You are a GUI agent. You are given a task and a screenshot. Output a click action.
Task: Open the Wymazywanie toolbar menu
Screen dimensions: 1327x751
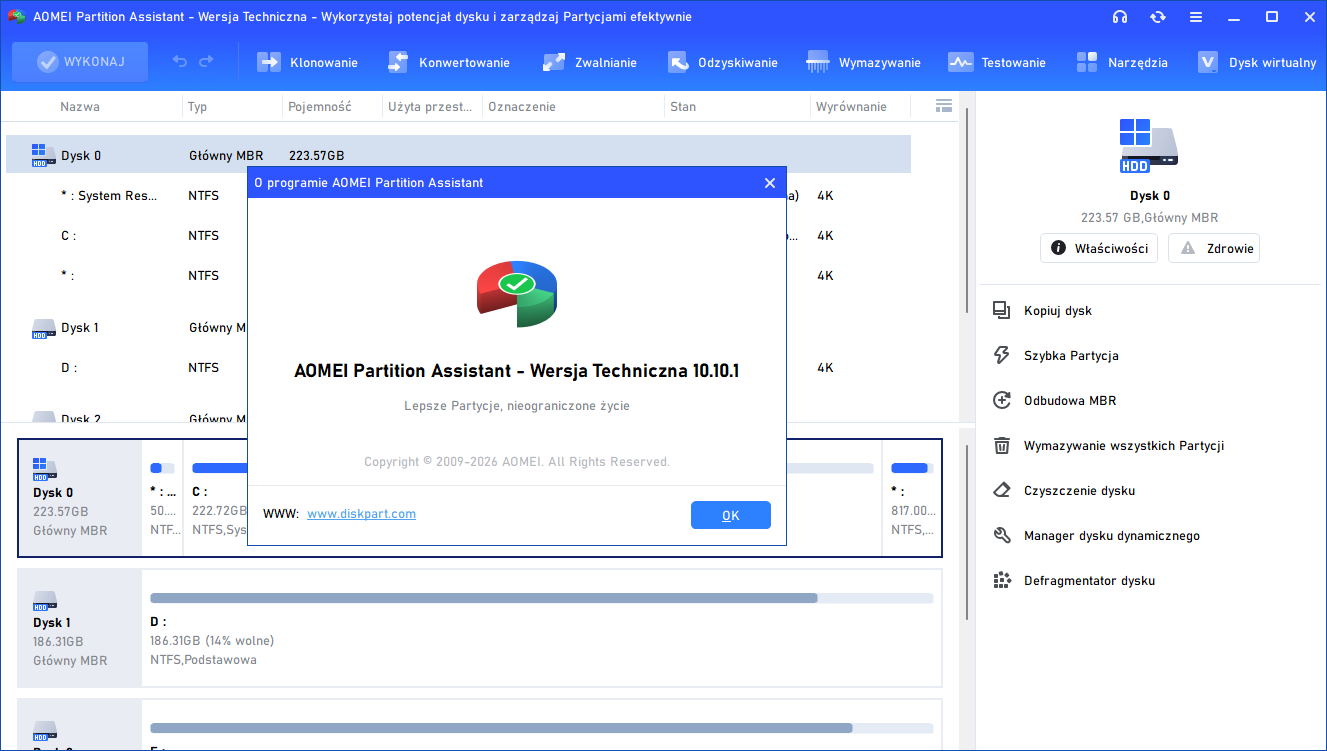864,62
